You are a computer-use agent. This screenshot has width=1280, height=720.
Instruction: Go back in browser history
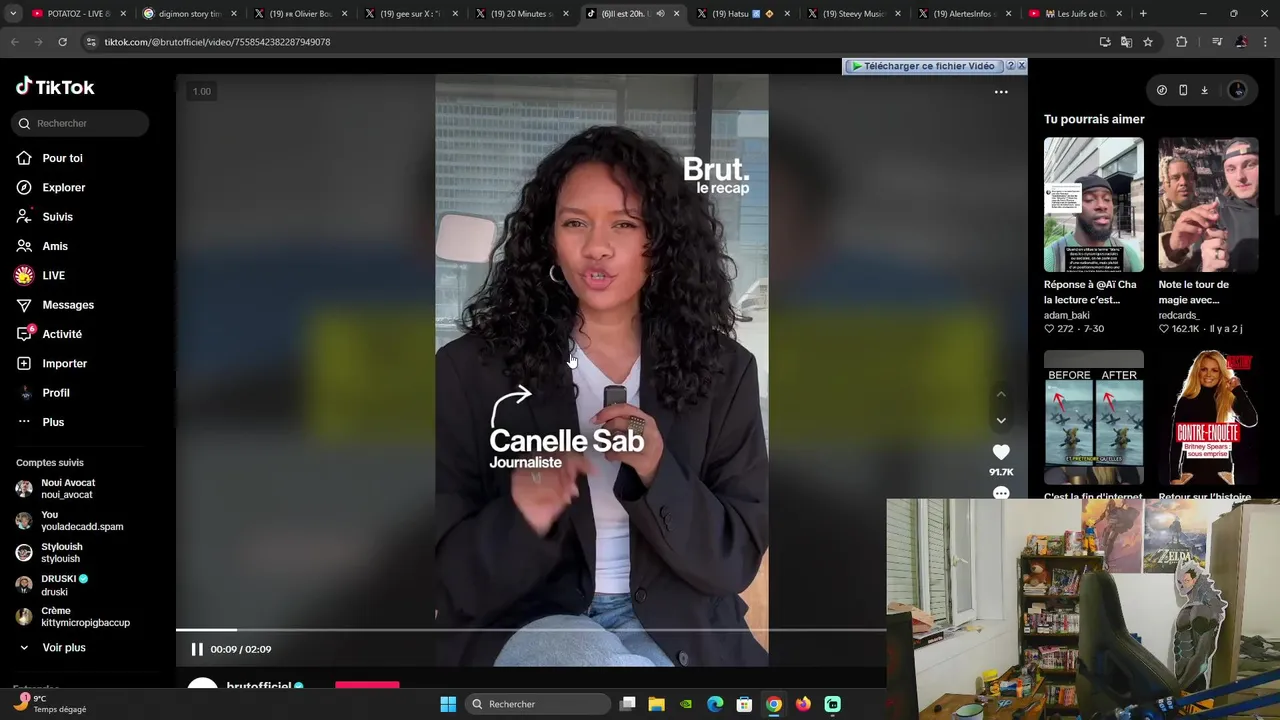(x=14, y=42)
